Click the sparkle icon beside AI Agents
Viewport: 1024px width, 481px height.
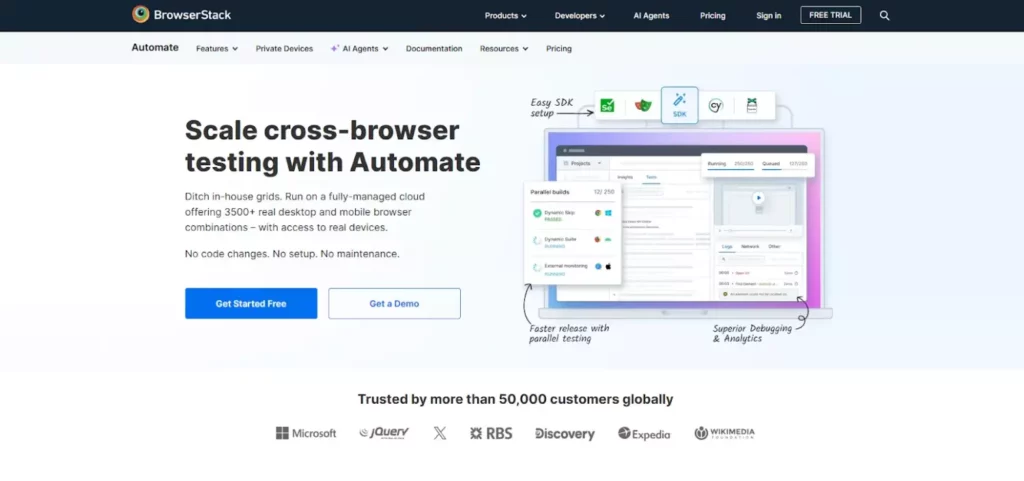click(x=334, y=48)
